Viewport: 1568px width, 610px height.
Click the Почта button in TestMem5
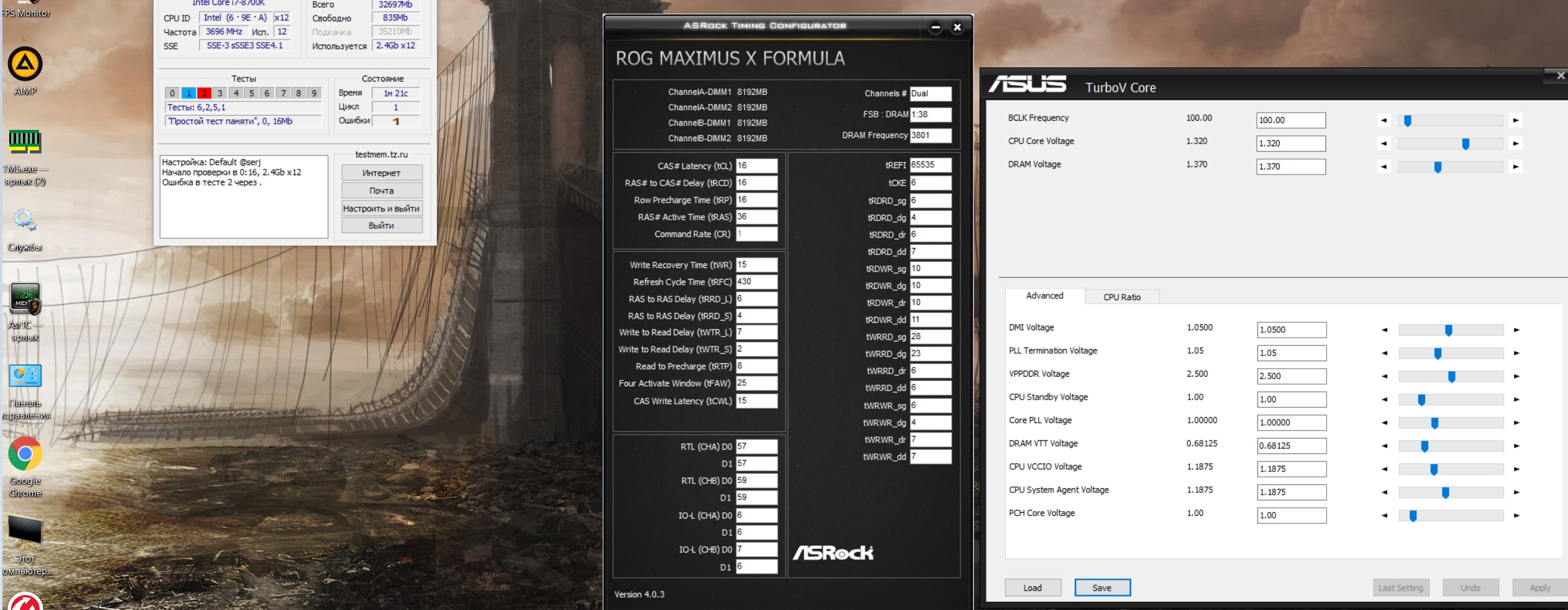[382, 191]
